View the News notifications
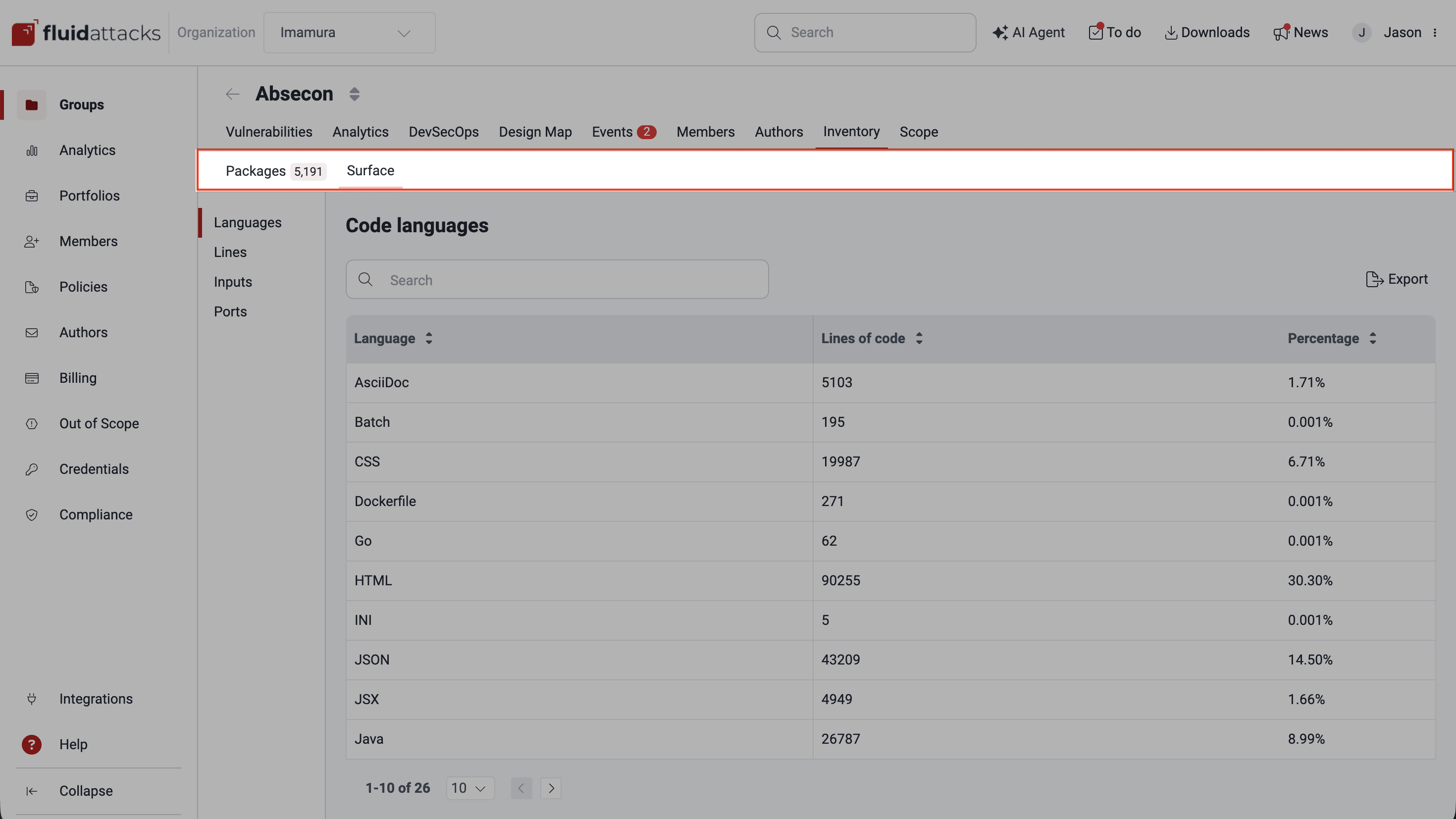 [x=1300, y=32]
